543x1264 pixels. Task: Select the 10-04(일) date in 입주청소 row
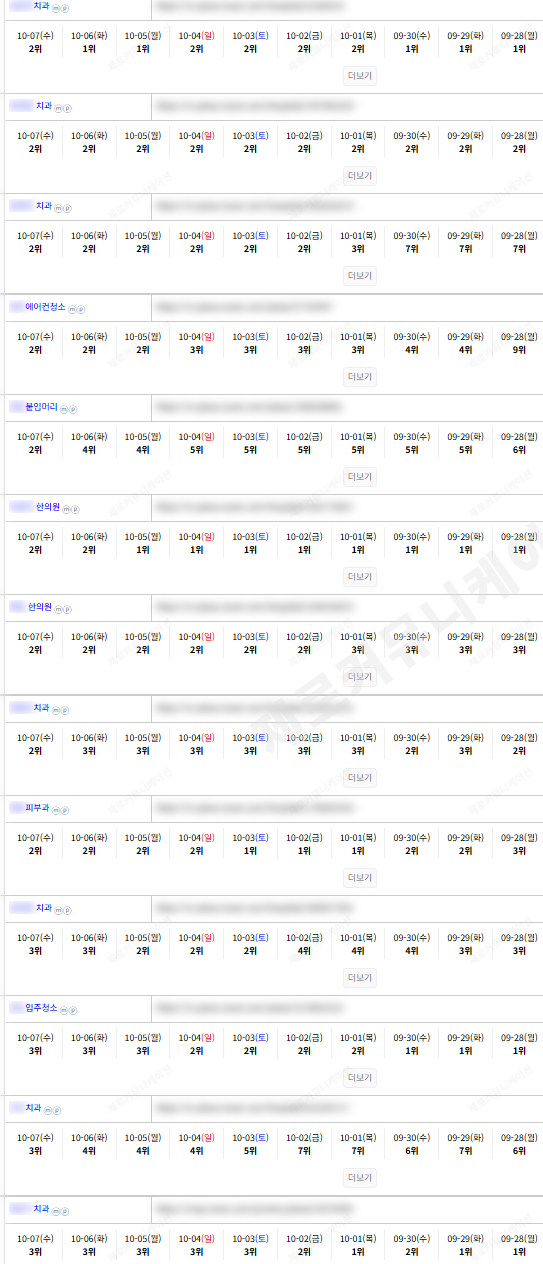point(196,1037)
